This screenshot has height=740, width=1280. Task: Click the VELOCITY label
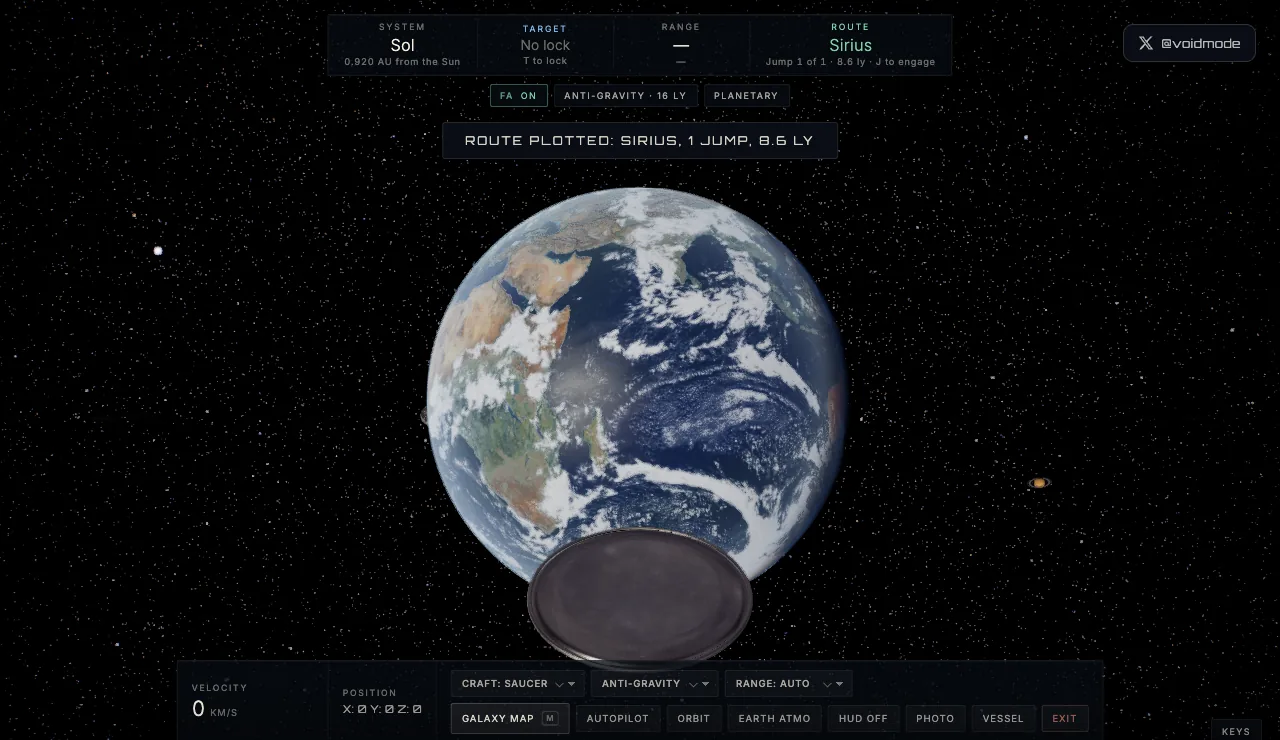(220, 688)
